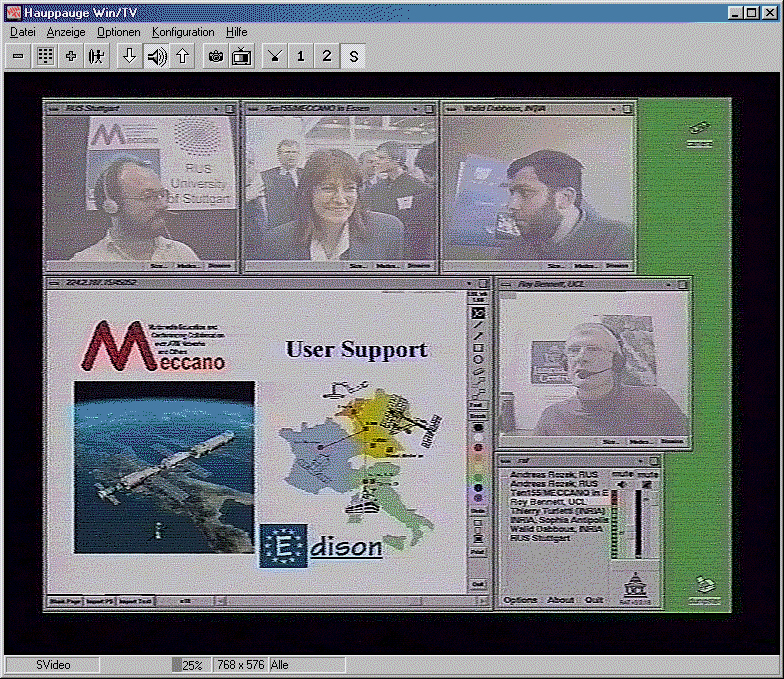Click the Alle status bar entry
This screenshot has width=784, height=679.
[x=307, y=665]
